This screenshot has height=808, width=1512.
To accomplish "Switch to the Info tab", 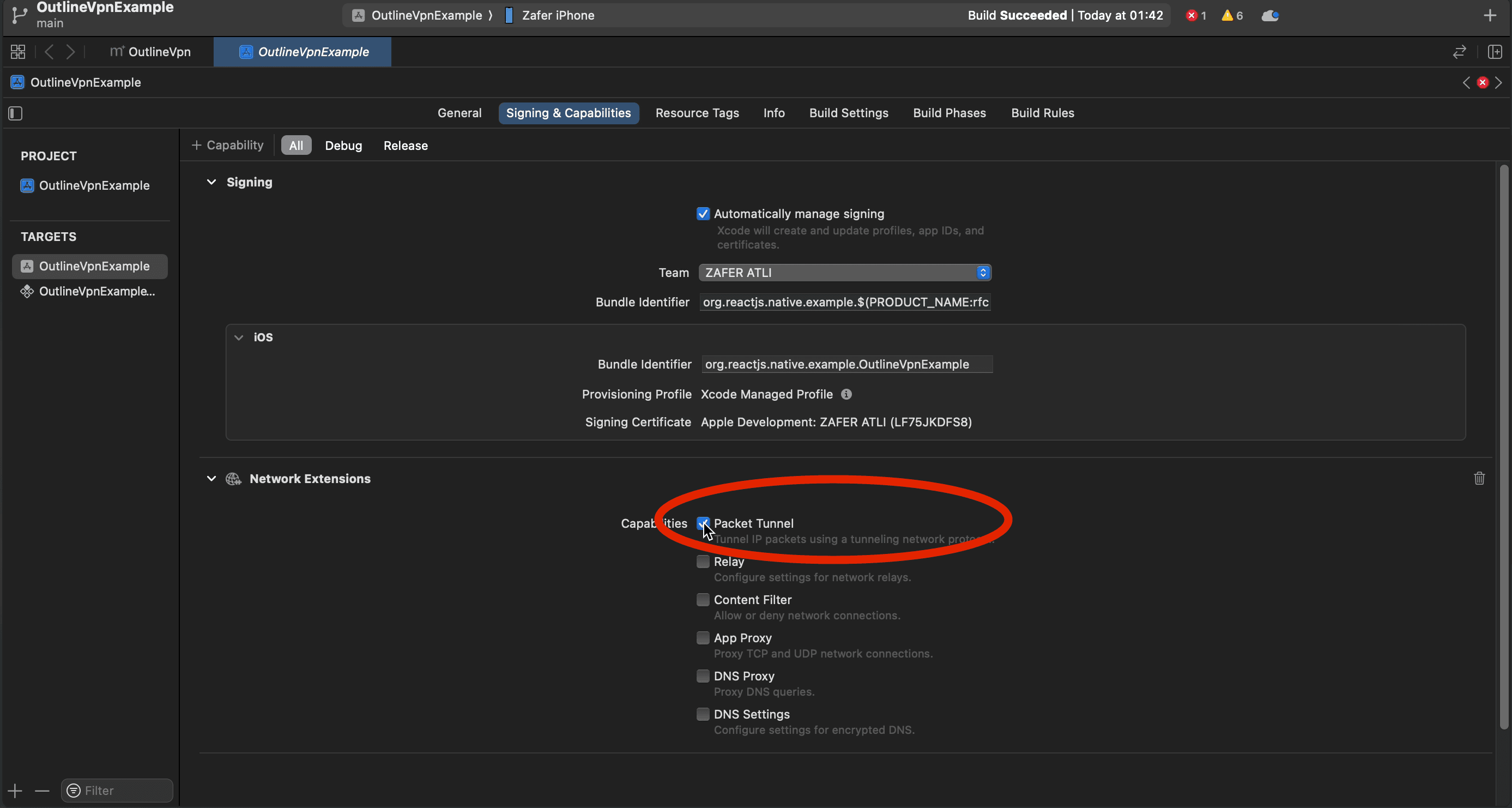I will (x=773, y=113).
